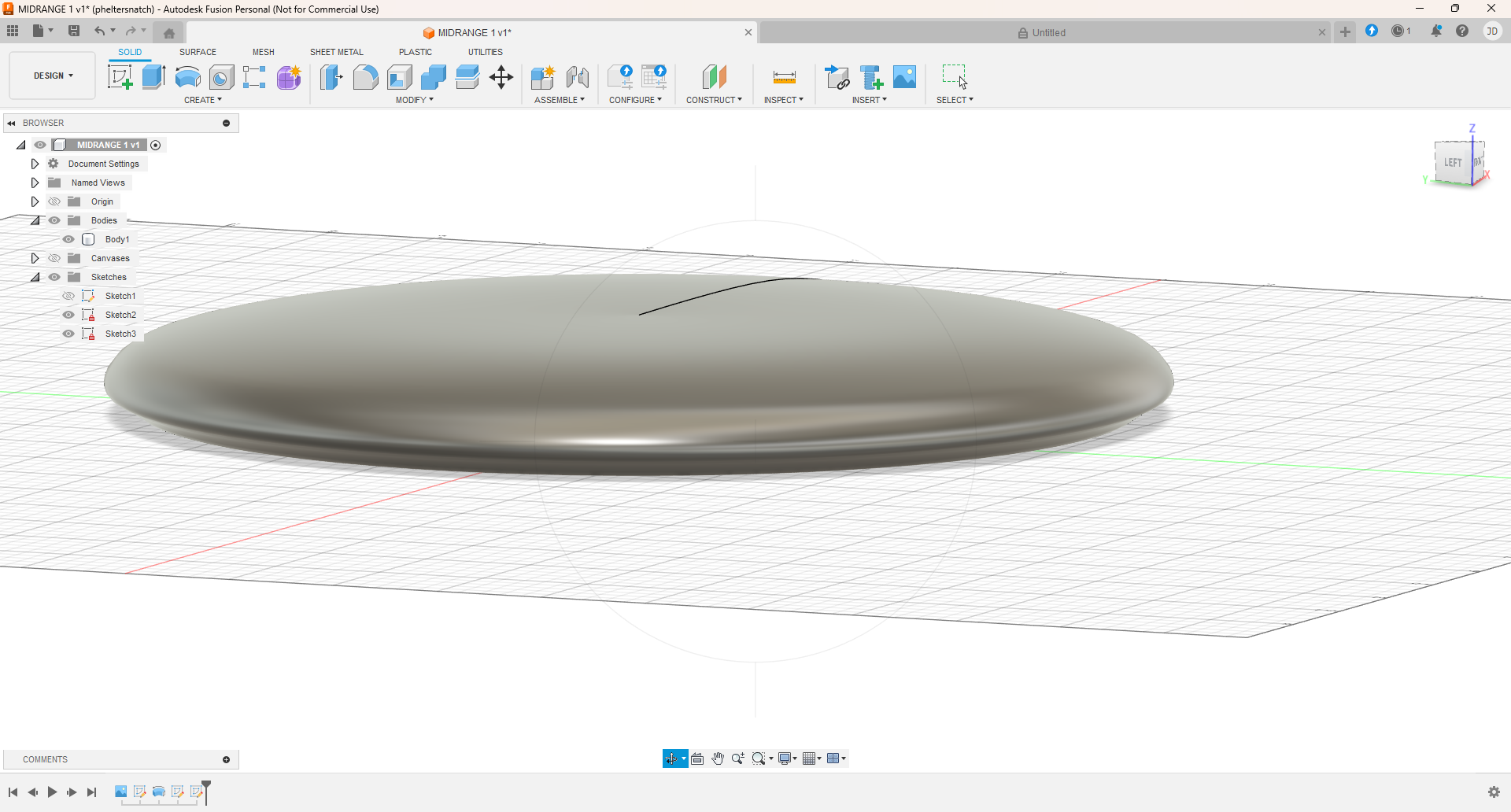Open the Measure tool

point(785,77)
